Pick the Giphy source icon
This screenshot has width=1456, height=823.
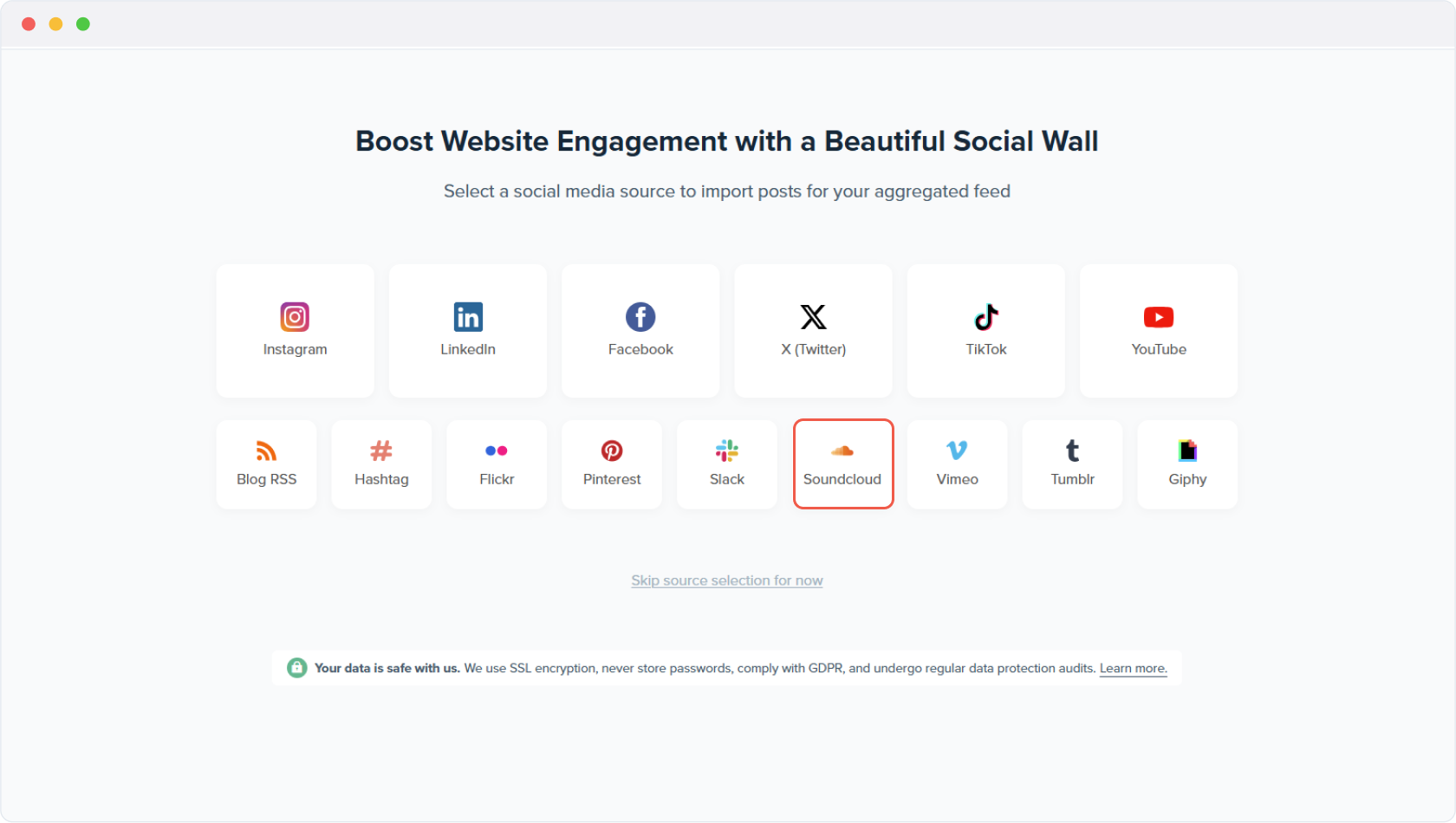1187,450
